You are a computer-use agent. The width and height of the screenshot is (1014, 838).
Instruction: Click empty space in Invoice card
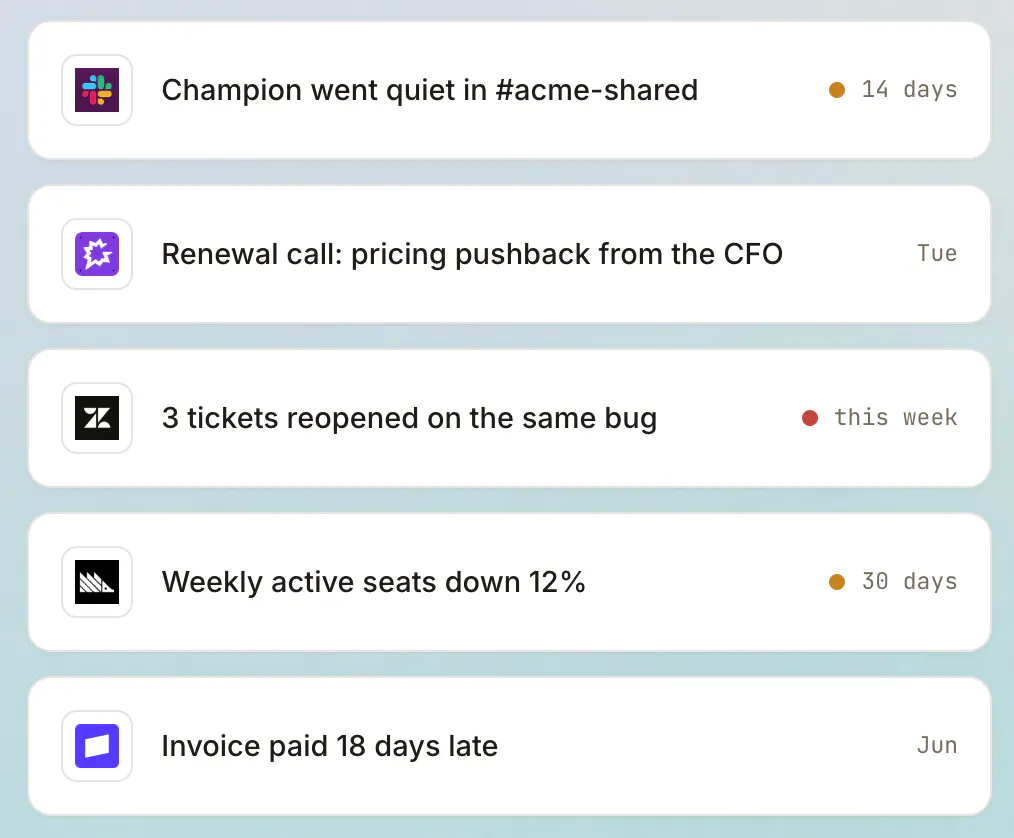(x=705, y=746)
